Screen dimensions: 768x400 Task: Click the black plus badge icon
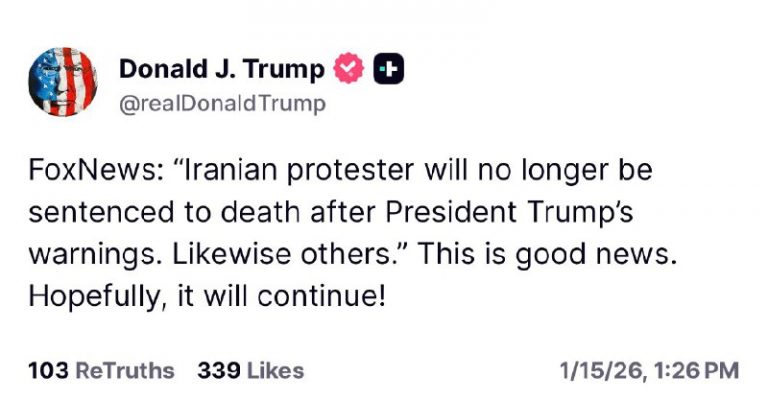[388, 69]
